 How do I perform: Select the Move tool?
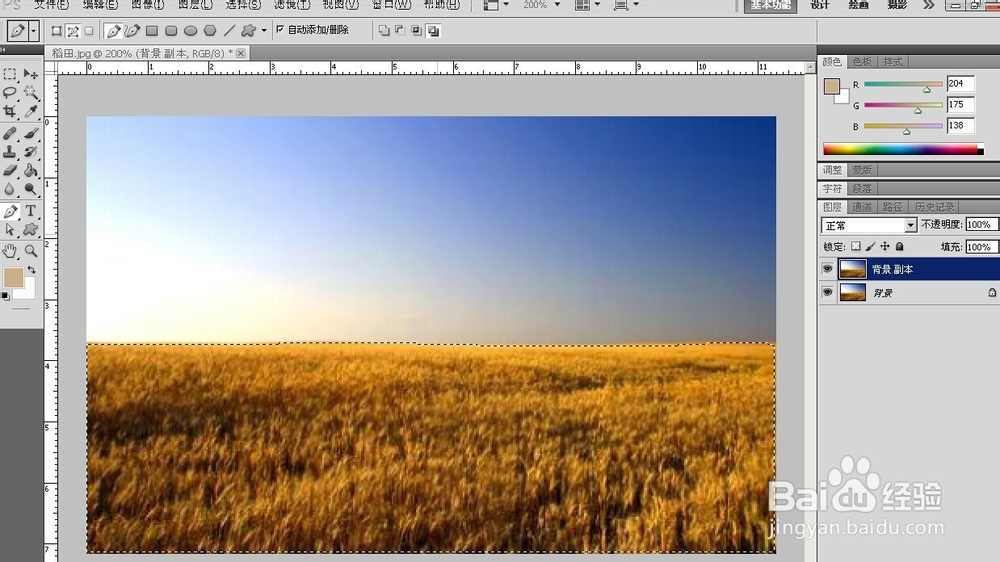tap(31, 74)
